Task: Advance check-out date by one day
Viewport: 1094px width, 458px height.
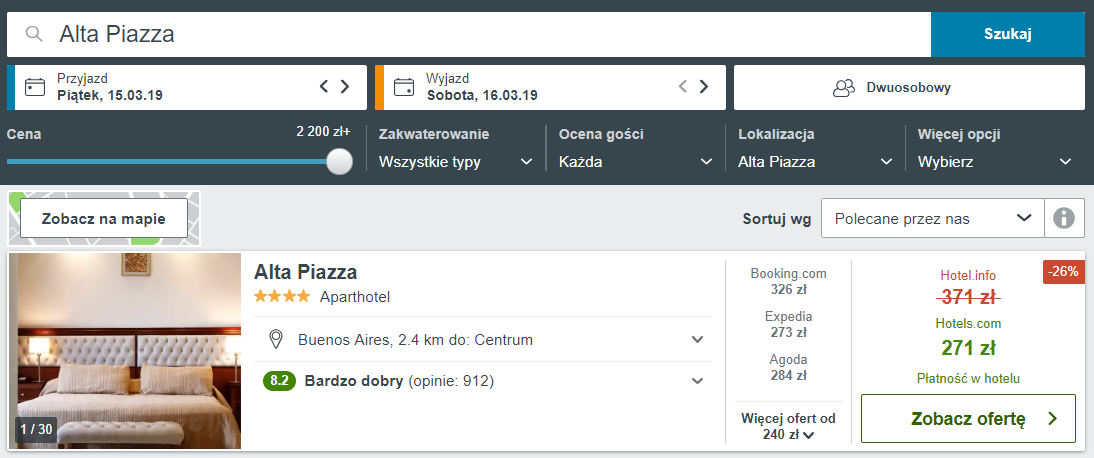Action: point(704,87)
